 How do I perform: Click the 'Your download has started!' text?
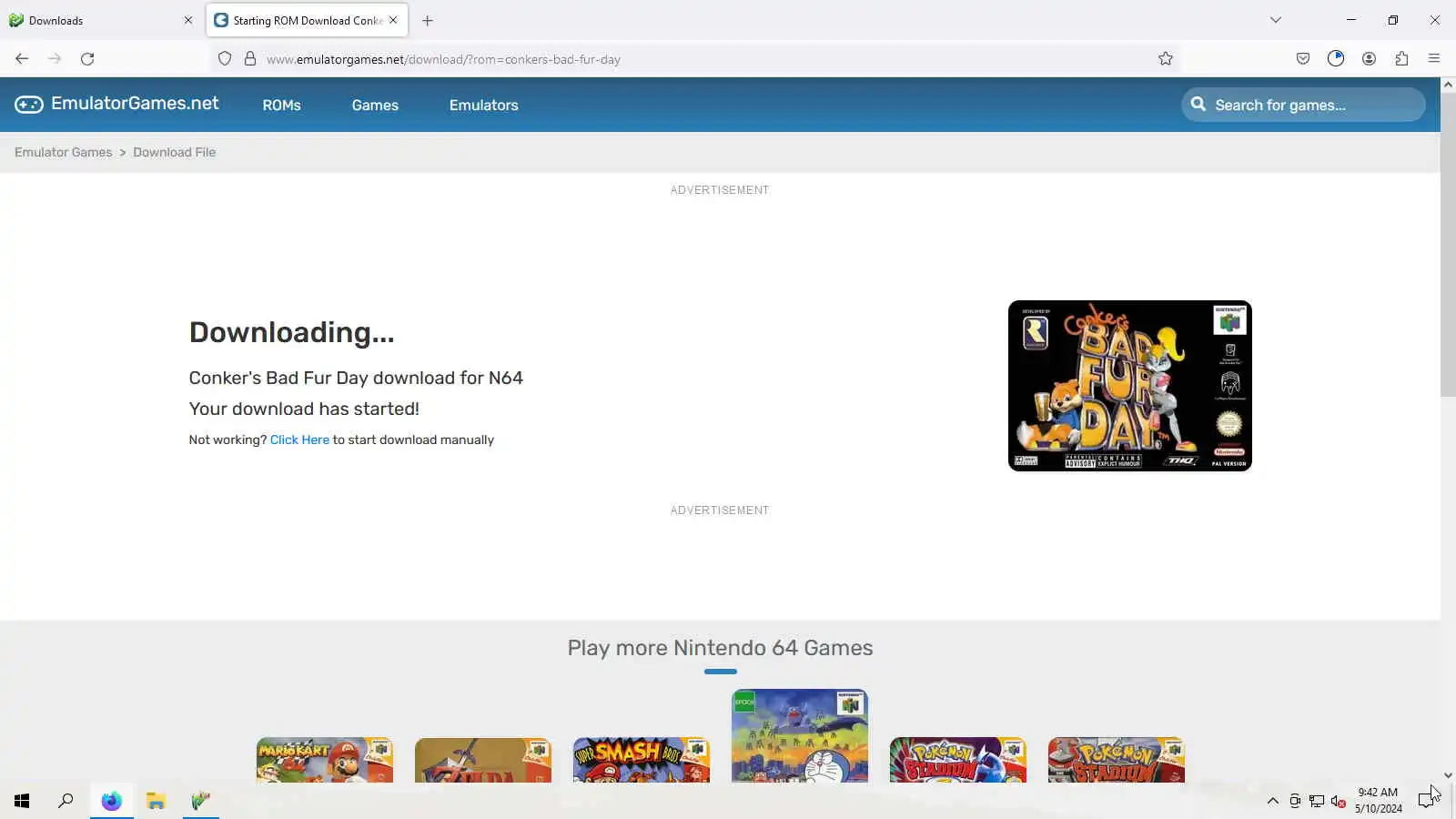(x=304, y=409)
